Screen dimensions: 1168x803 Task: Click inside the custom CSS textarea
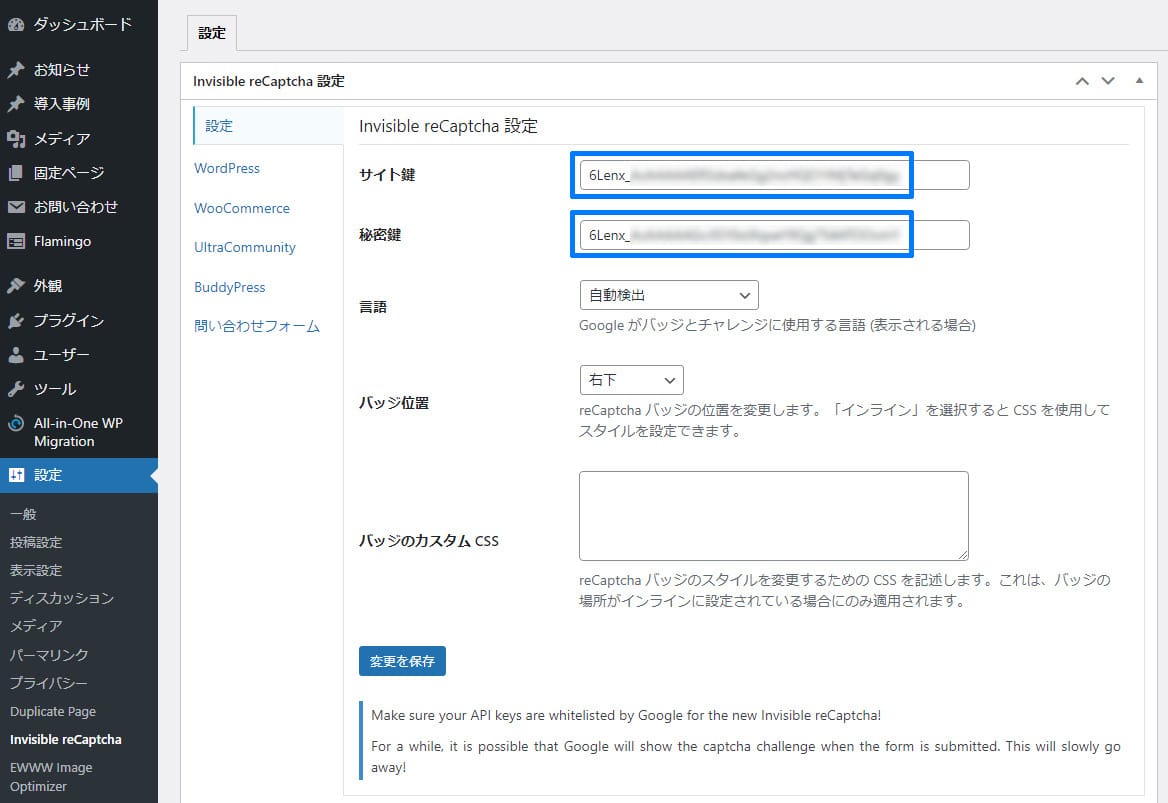tap(772, 515)
